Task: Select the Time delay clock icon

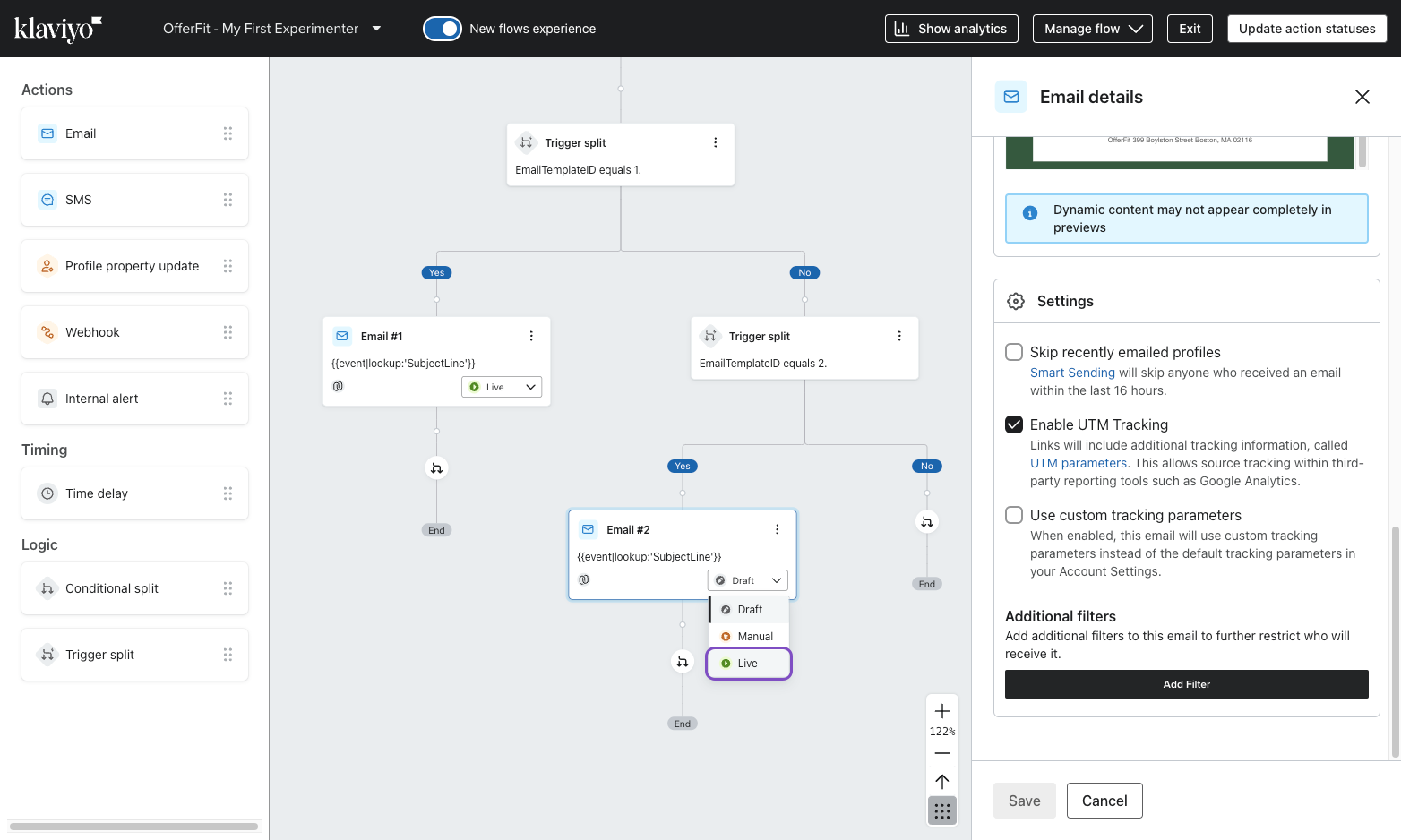Action: coord(47,493)
